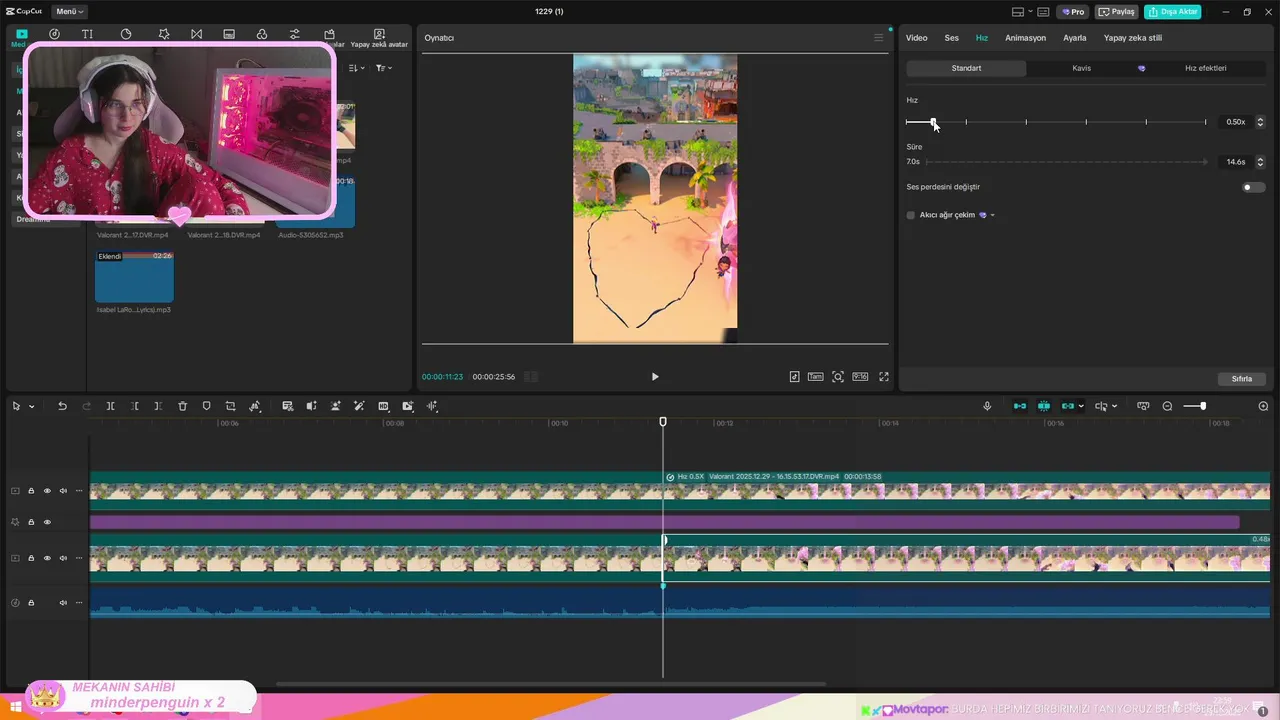Click the Paylaş share button
This screenshot has height=720, width=1280.
coord(1117,12)
